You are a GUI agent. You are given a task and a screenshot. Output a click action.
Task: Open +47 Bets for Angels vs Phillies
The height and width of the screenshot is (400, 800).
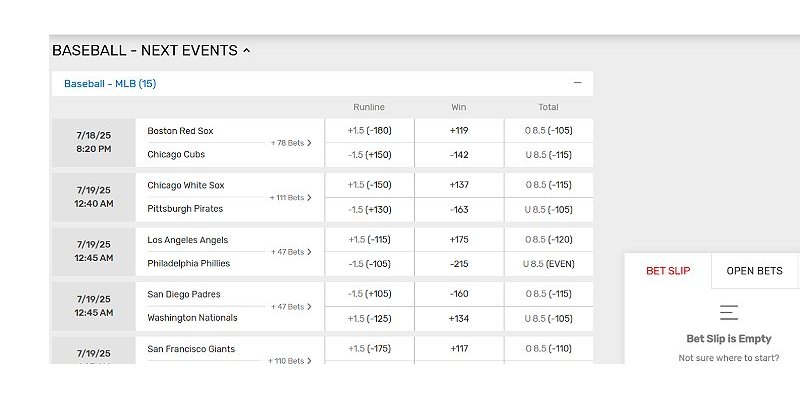[291, 252]
